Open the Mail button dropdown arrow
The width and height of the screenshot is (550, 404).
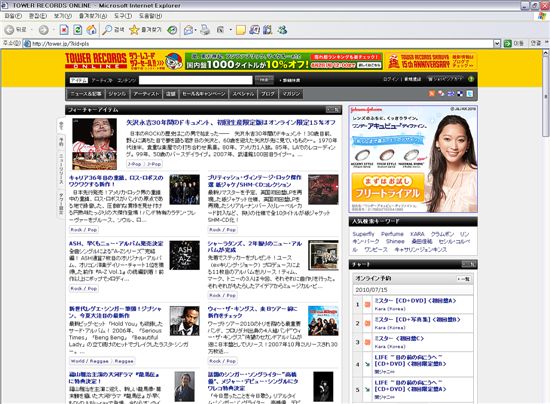(195, 30)
